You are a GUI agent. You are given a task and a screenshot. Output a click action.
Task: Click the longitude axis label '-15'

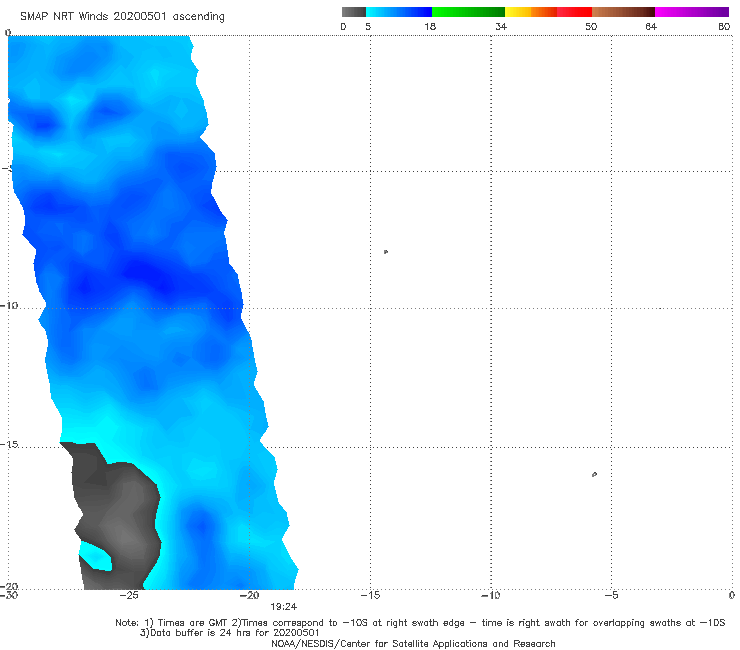[370, 595]
